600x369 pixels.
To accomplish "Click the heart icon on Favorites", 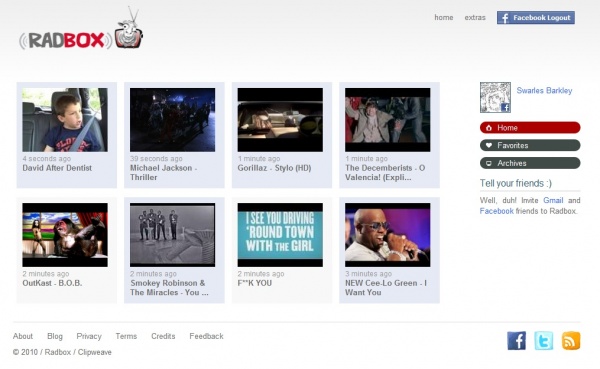I will click(489, 145).
